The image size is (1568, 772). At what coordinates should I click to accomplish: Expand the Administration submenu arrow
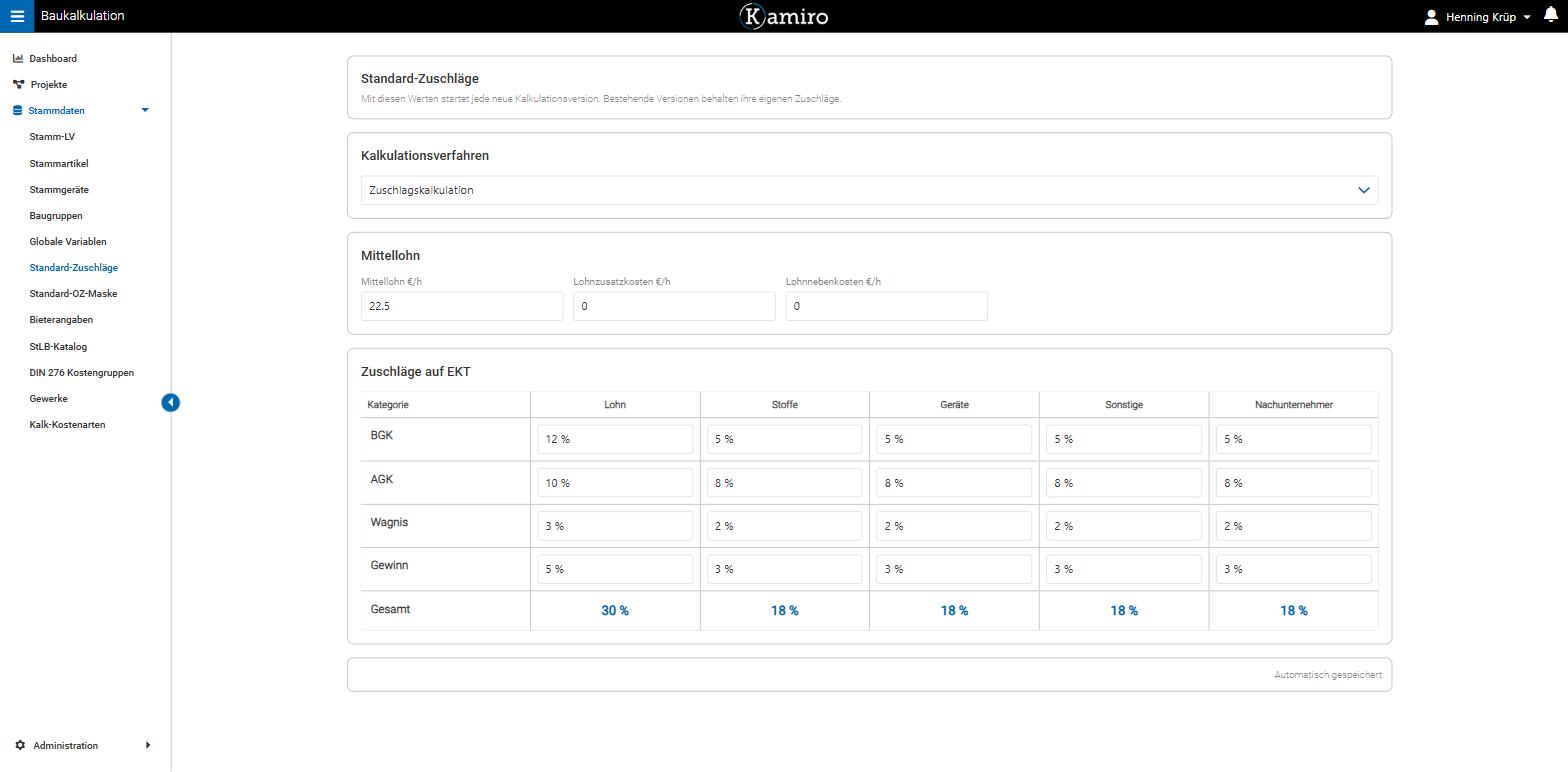pyautogui.click(x=148, y=745)
